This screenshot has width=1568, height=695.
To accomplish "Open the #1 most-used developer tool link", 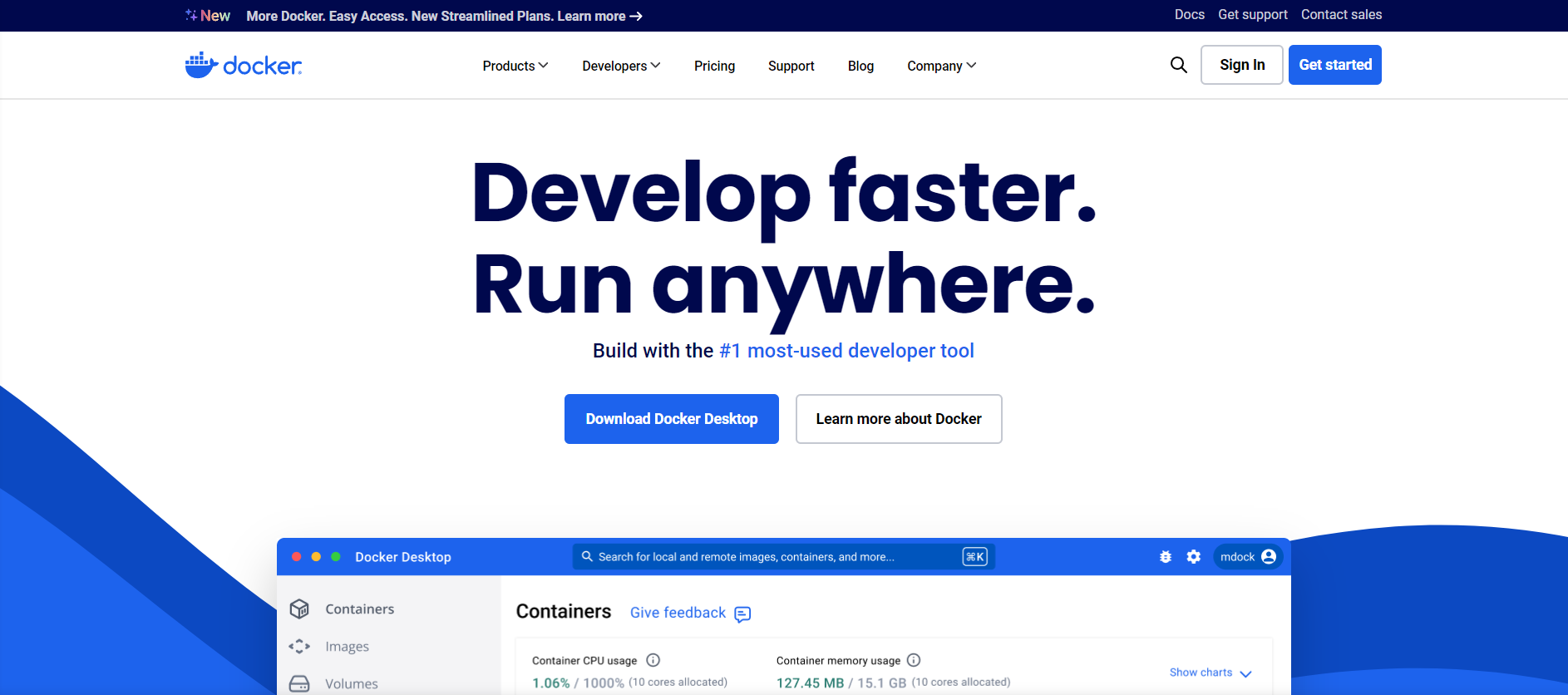I will [846, 351].
